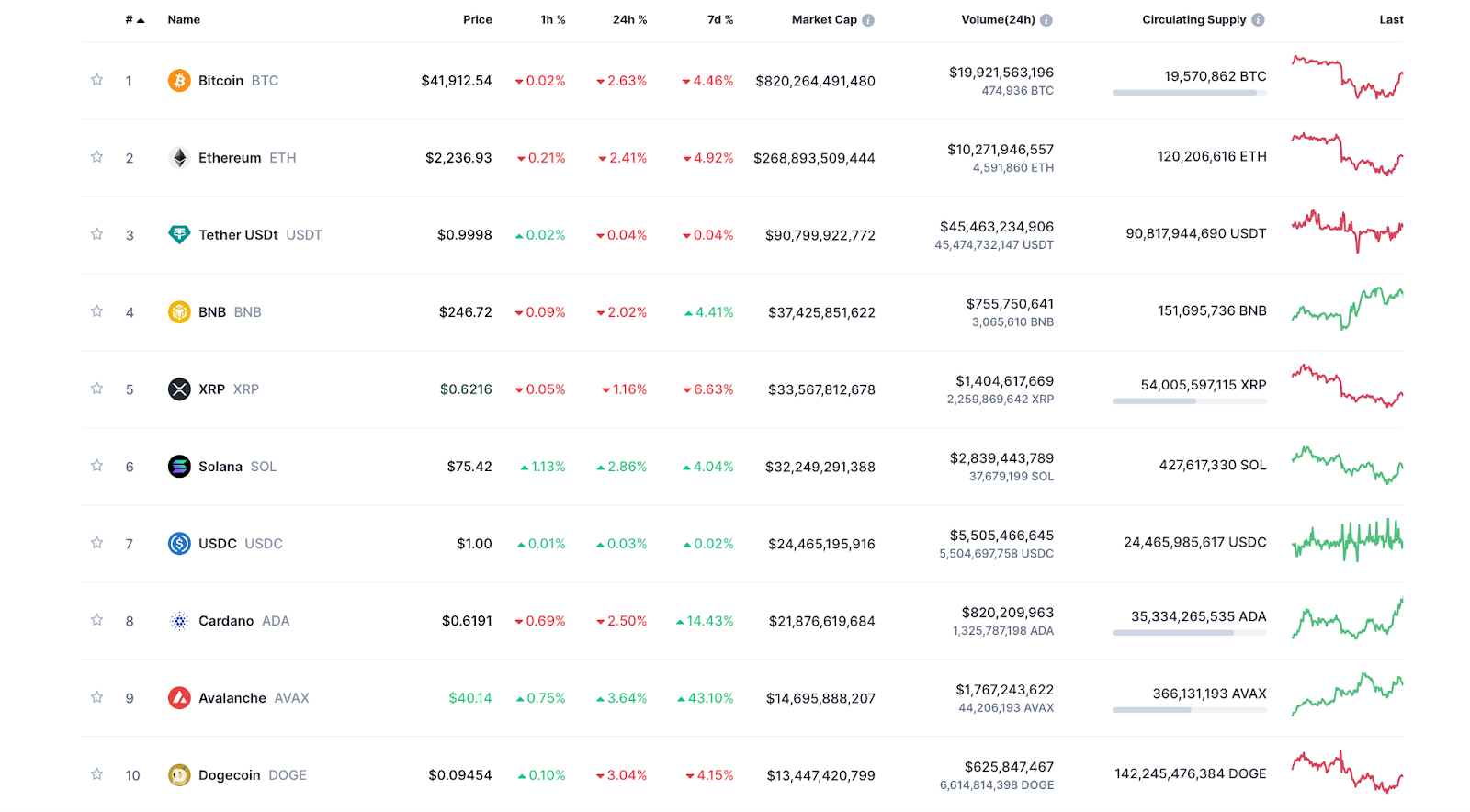Toggle watchlist star for Tether USDt
This screenshot has height=812, width=1470.
(x=96, y=234)
